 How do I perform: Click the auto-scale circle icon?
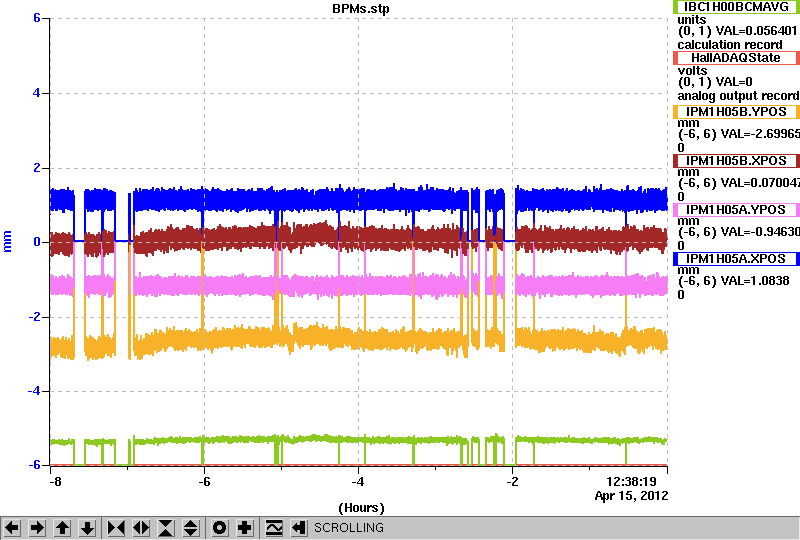(x=219, y=528)
